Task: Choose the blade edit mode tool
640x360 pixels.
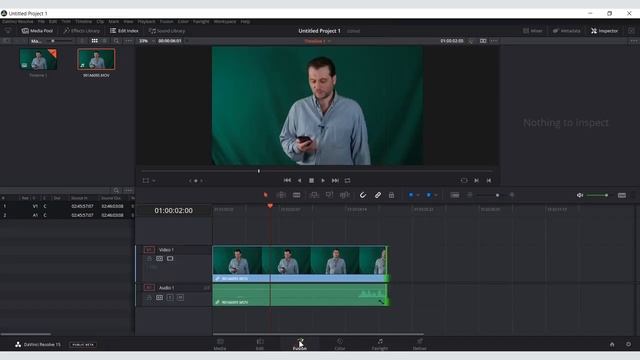Action: pos(296,195)
